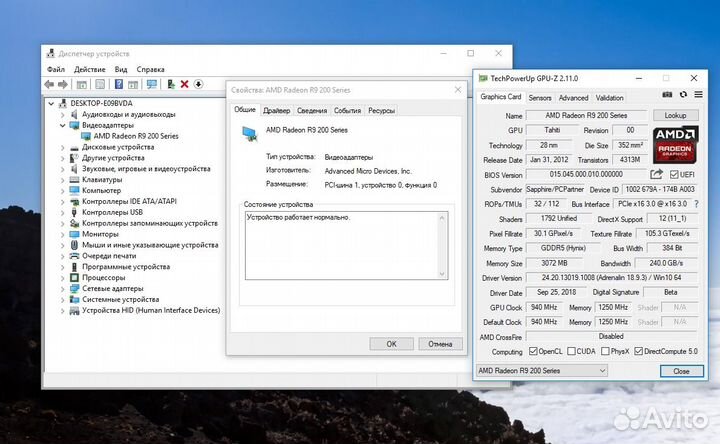Collapse the Видеоадаптеры tree node
720x444 pixels.
tap(62, 125)
